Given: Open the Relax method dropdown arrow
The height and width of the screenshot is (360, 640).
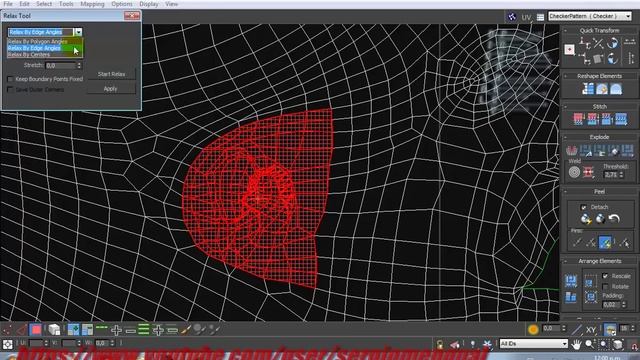Looking at the screenshot, I should click(x=78, y=32).
